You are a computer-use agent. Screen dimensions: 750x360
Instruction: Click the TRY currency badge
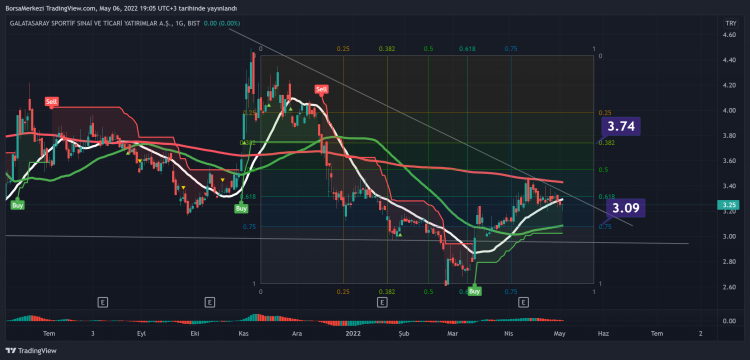tap(730, 23)
